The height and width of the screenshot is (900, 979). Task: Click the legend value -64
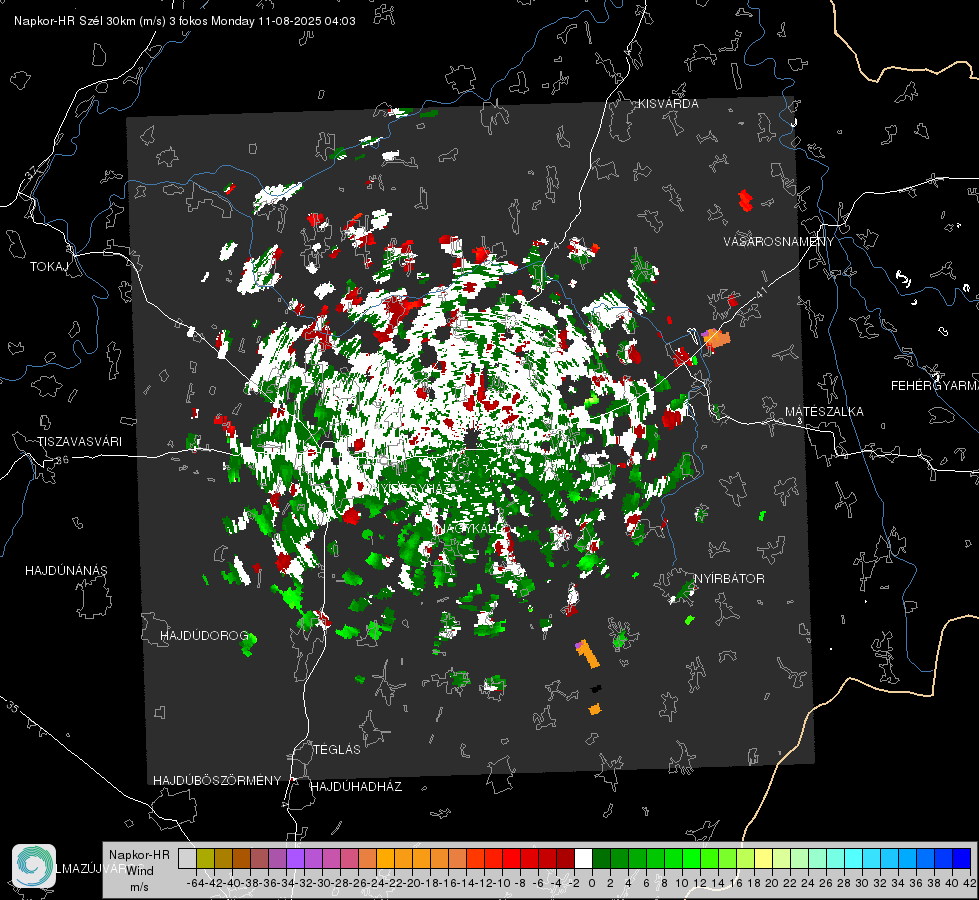[195, 883]
